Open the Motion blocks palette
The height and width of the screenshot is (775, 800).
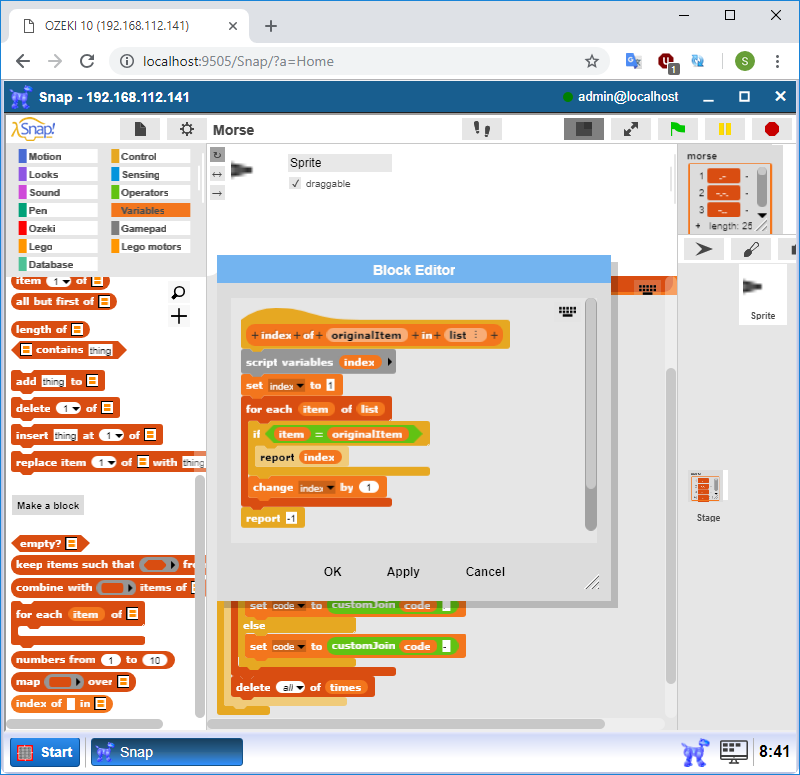(58, 156)
